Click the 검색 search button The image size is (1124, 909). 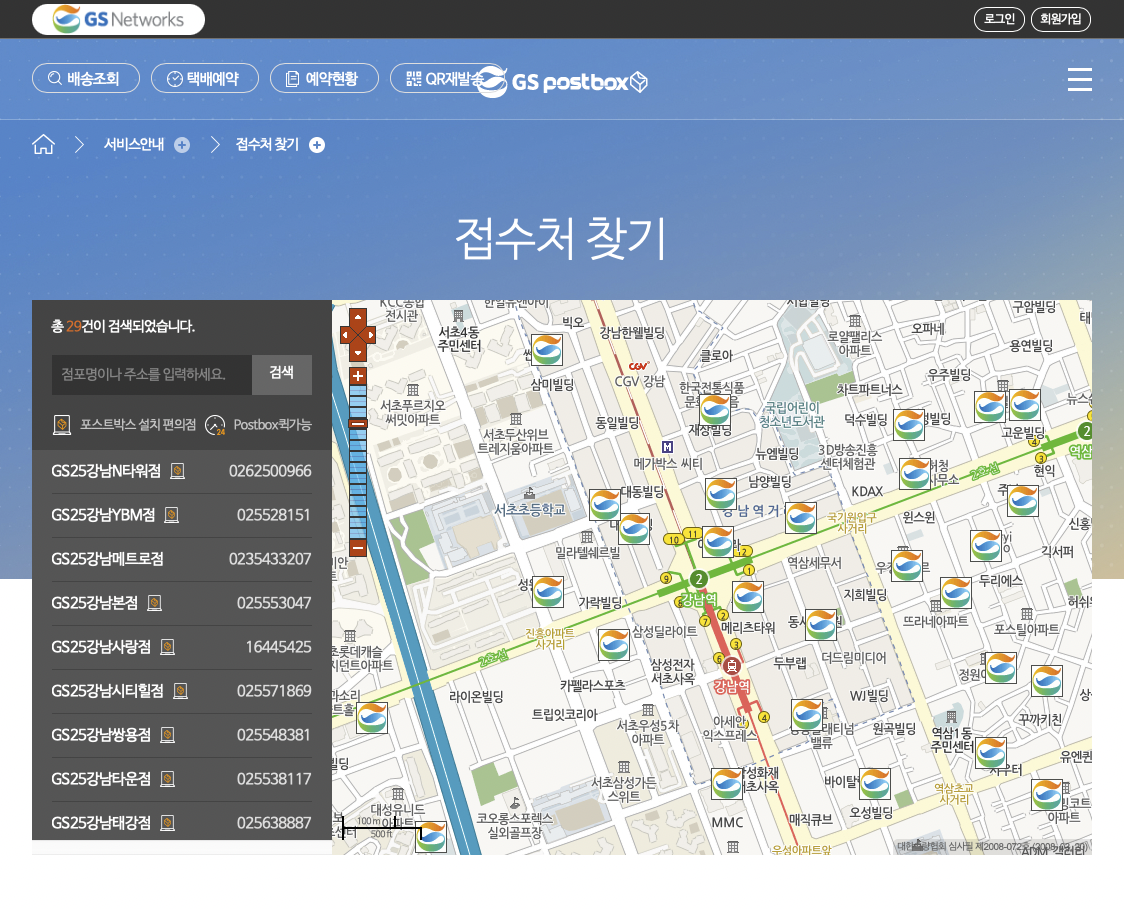pyautogui.click(x=282, y=374)
